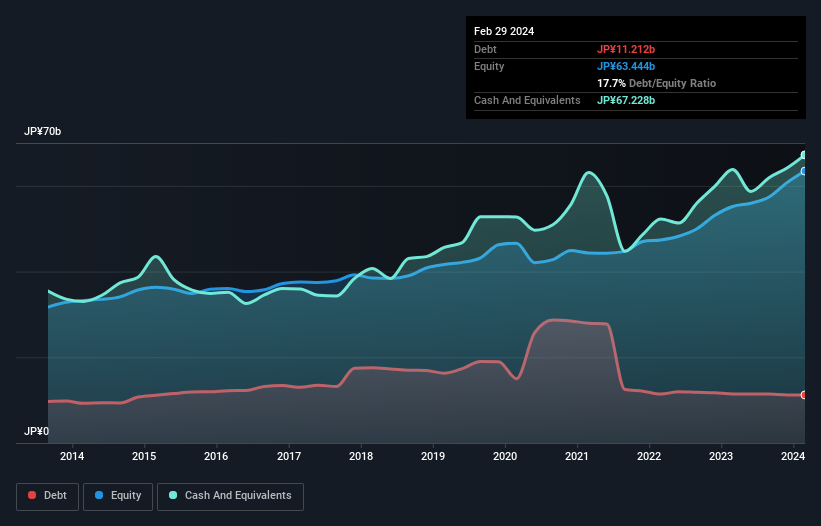Click the 2015 axis label

click(144, 456)
